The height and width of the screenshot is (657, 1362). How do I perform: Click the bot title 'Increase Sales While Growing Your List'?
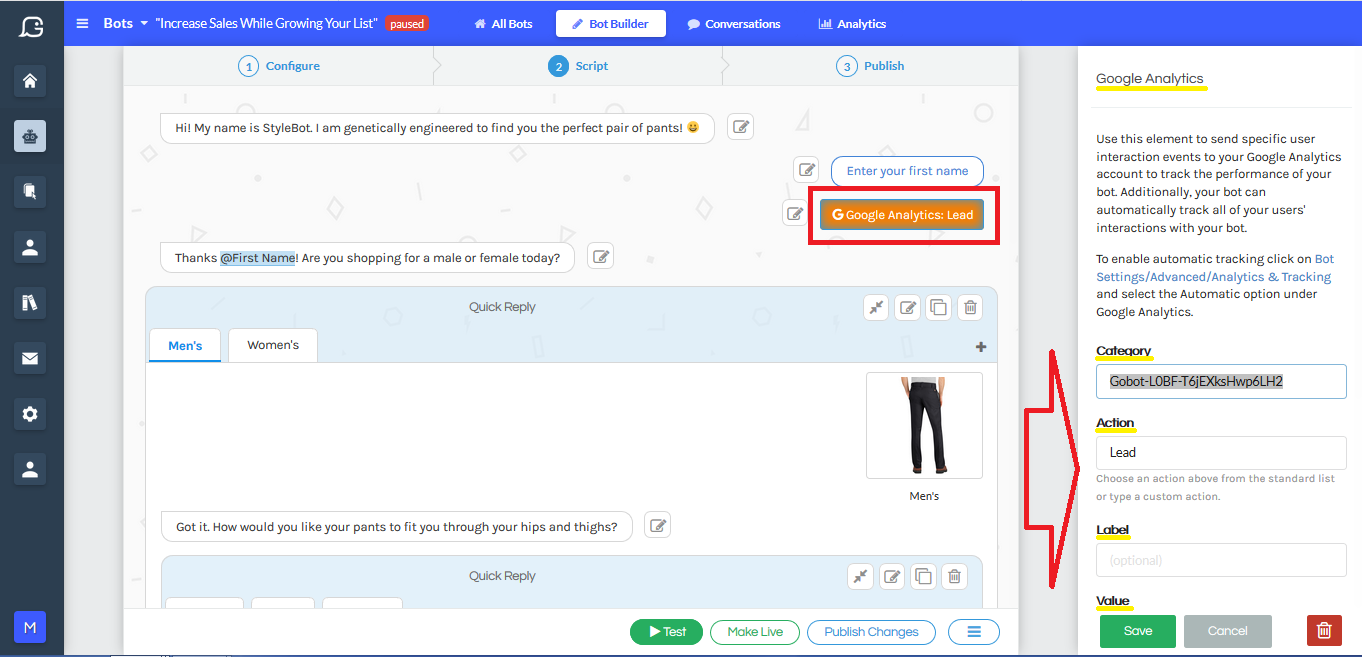[266, 23]
